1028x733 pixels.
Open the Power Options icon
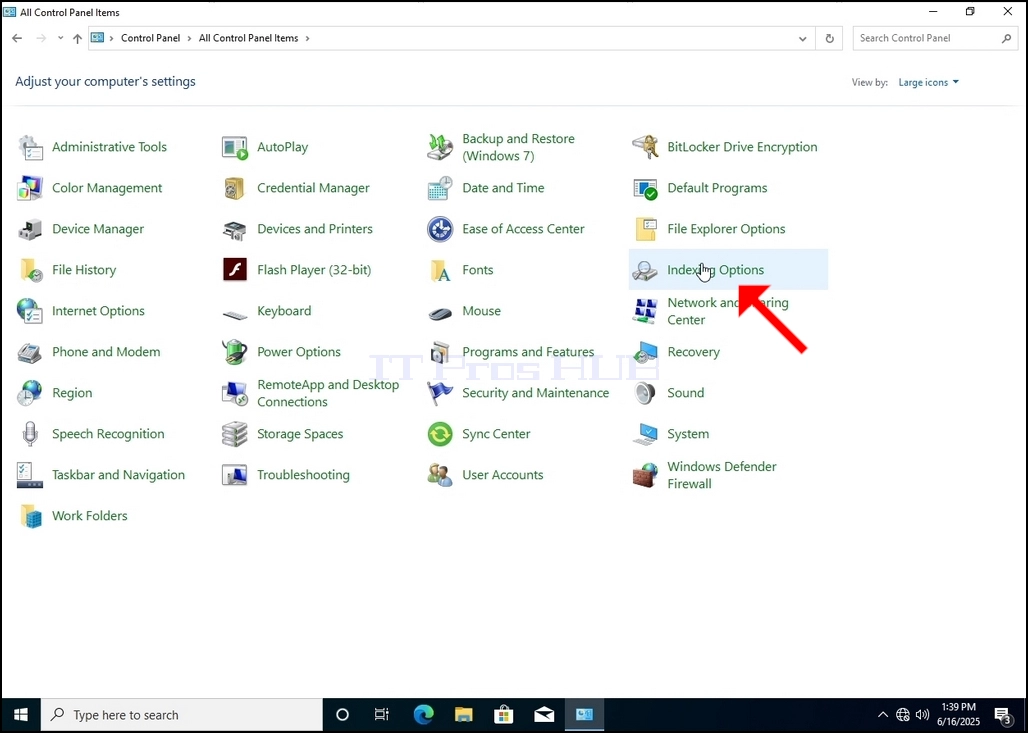[x=235, y=352]
